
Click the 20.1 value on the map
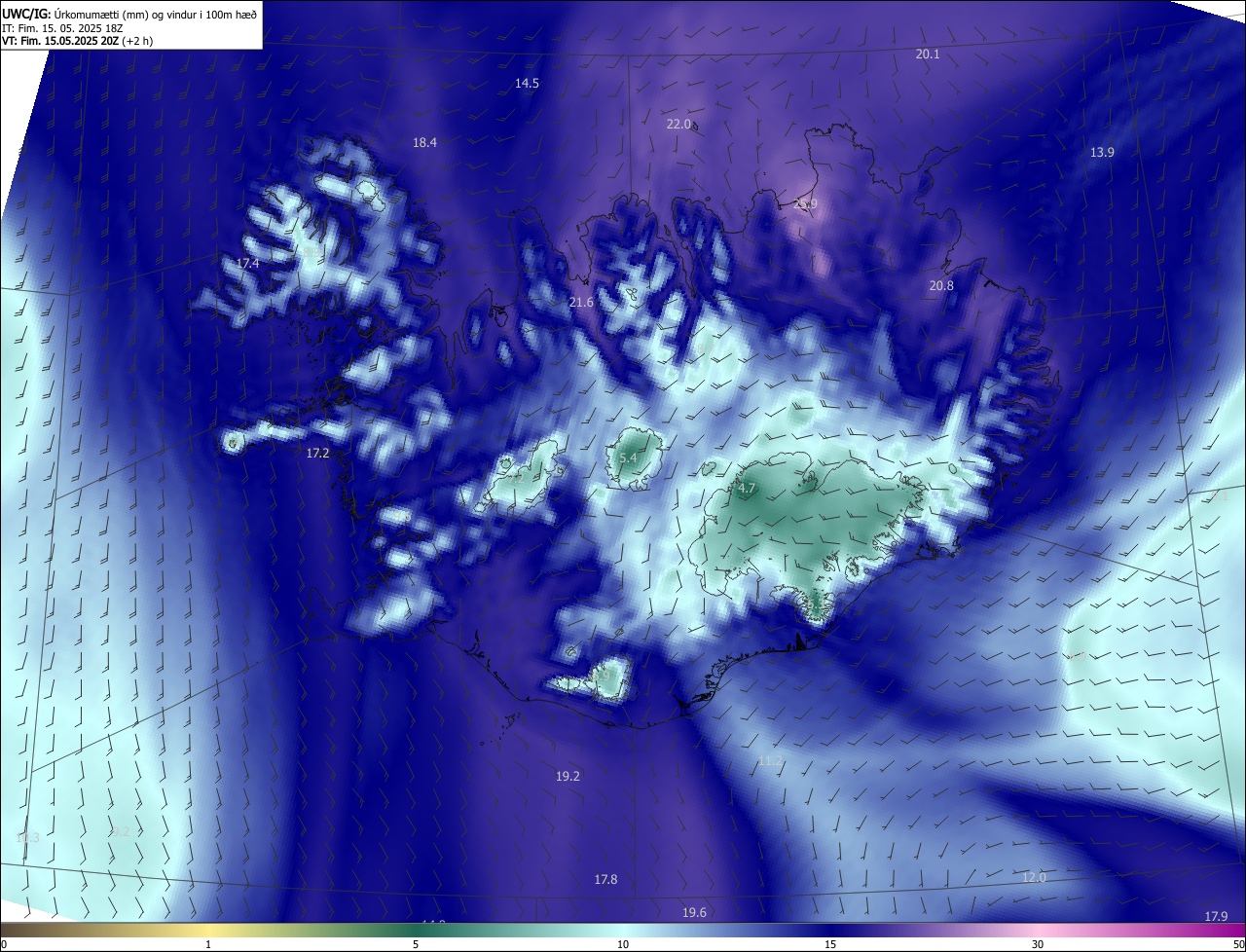pyautogui.click(x=928, y=55)
